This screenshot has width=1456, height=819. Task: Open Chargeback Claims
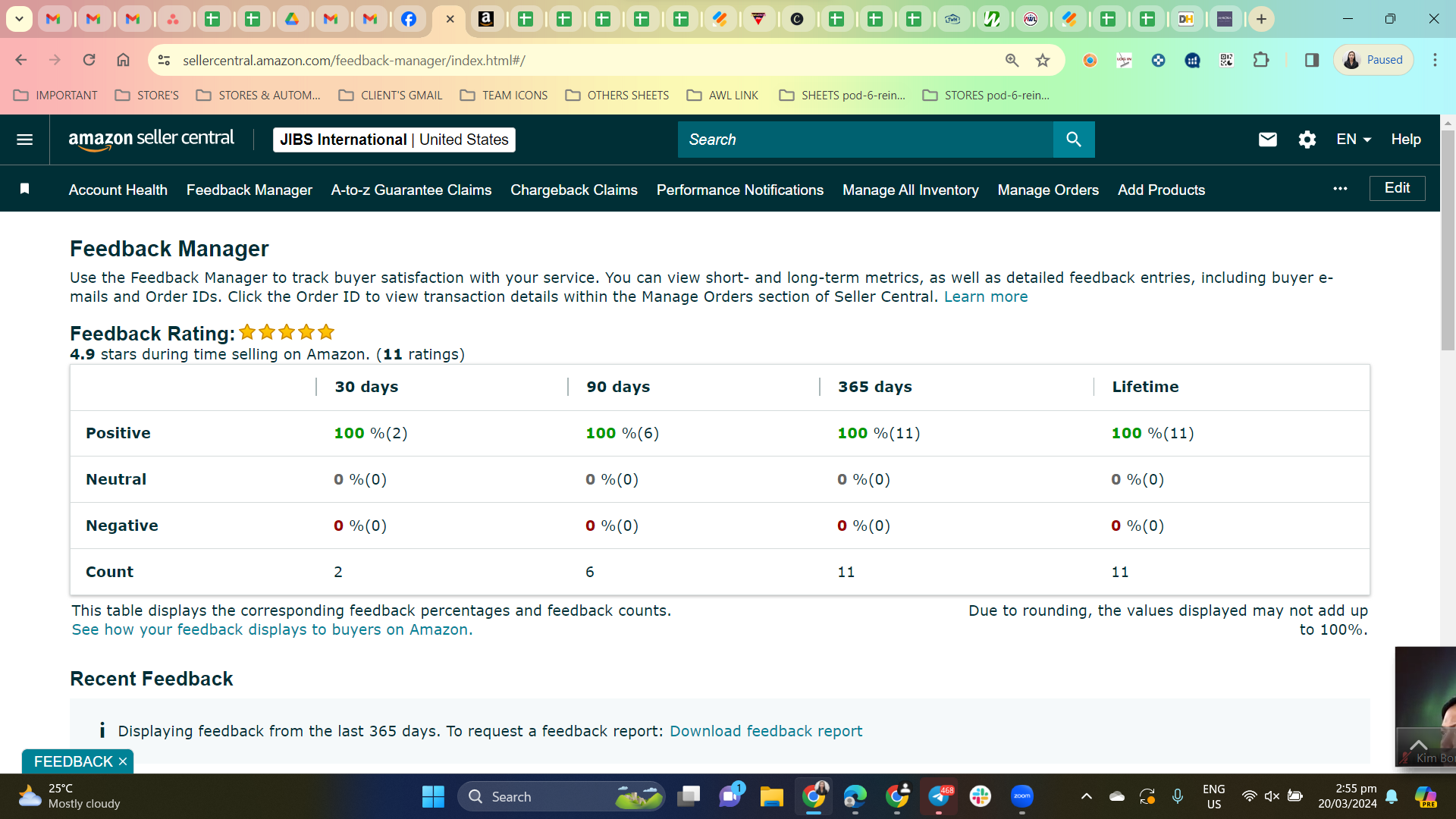tap(574, 190)
